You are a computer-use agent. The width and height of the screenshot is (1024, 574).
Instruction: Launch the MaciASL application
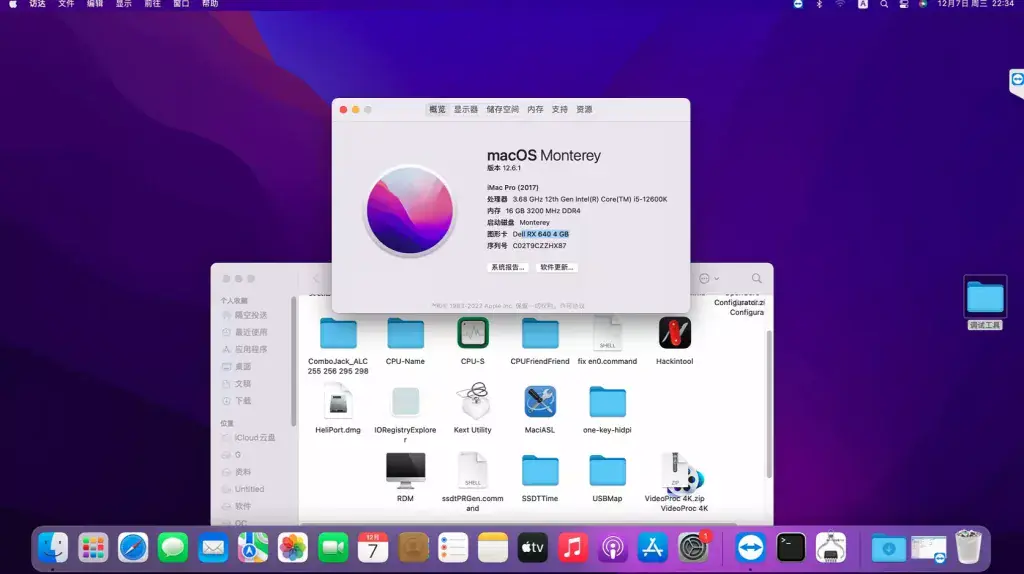[x=540, y=402]
